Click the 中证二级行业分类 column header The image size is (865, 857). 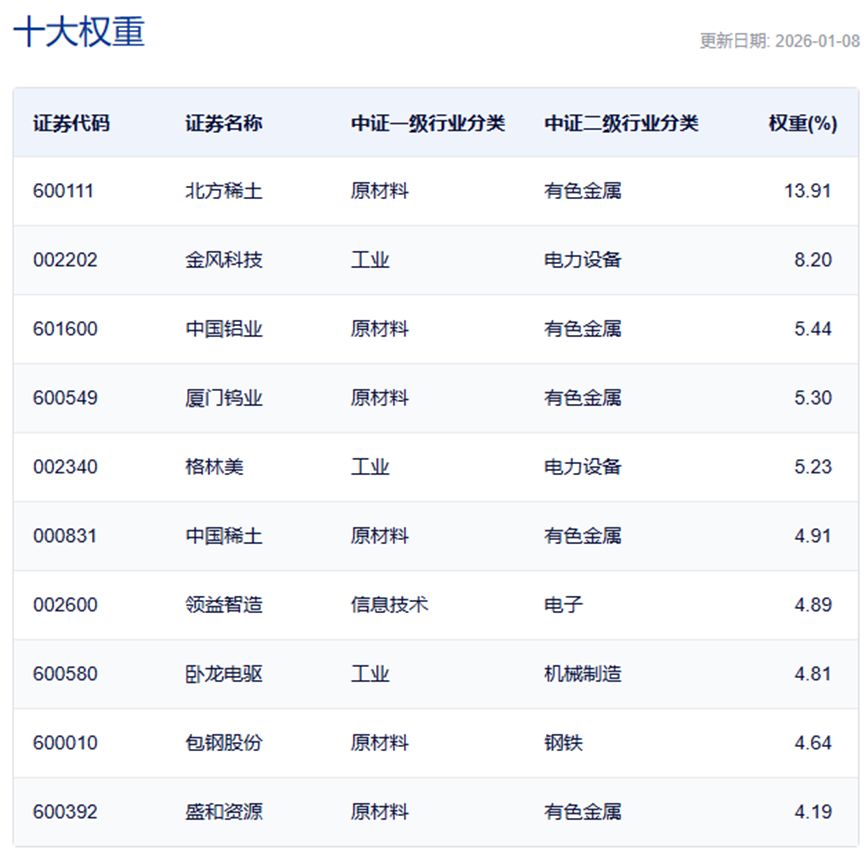coord(621,123)
